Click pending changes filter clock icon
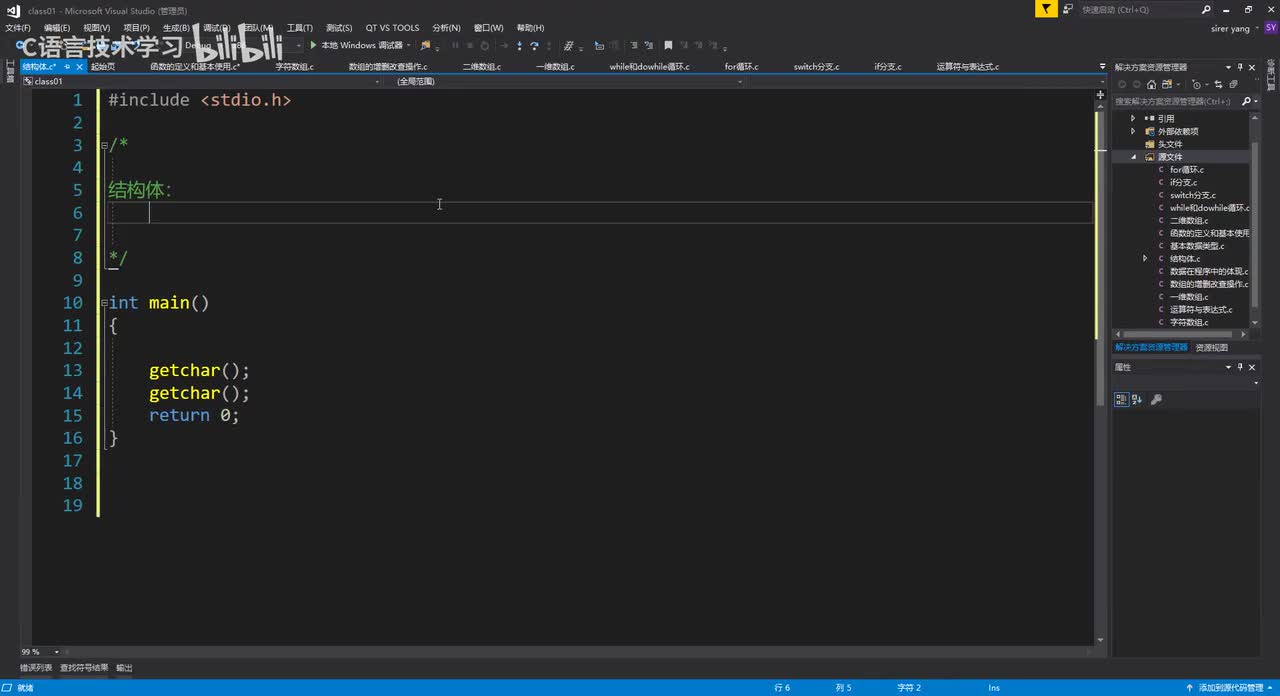The width and height of the screenshot is (1280, 696). [1197, 85]
